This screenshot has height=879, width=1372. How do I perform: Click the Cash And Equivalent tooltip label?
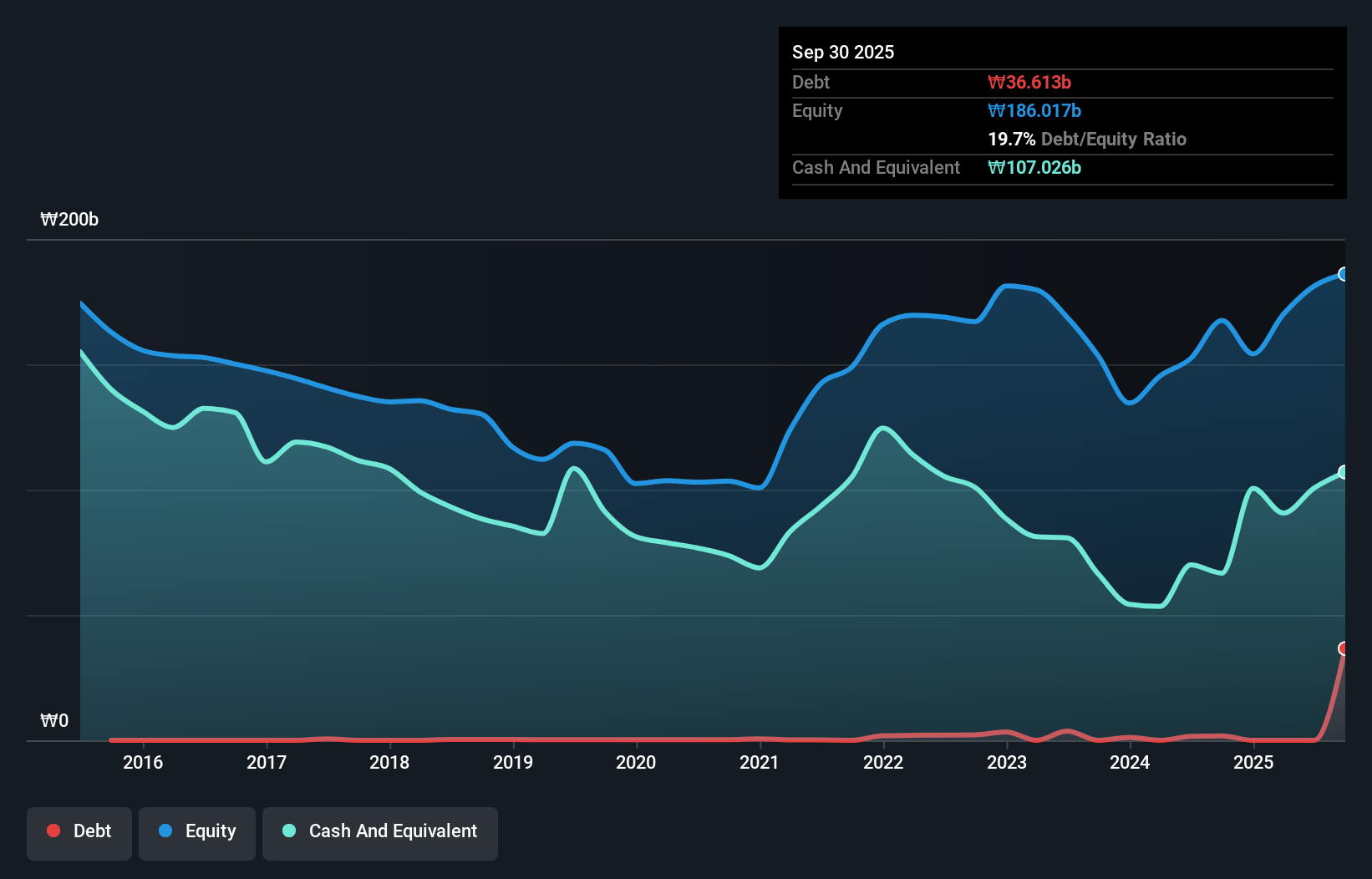point(876,167)
